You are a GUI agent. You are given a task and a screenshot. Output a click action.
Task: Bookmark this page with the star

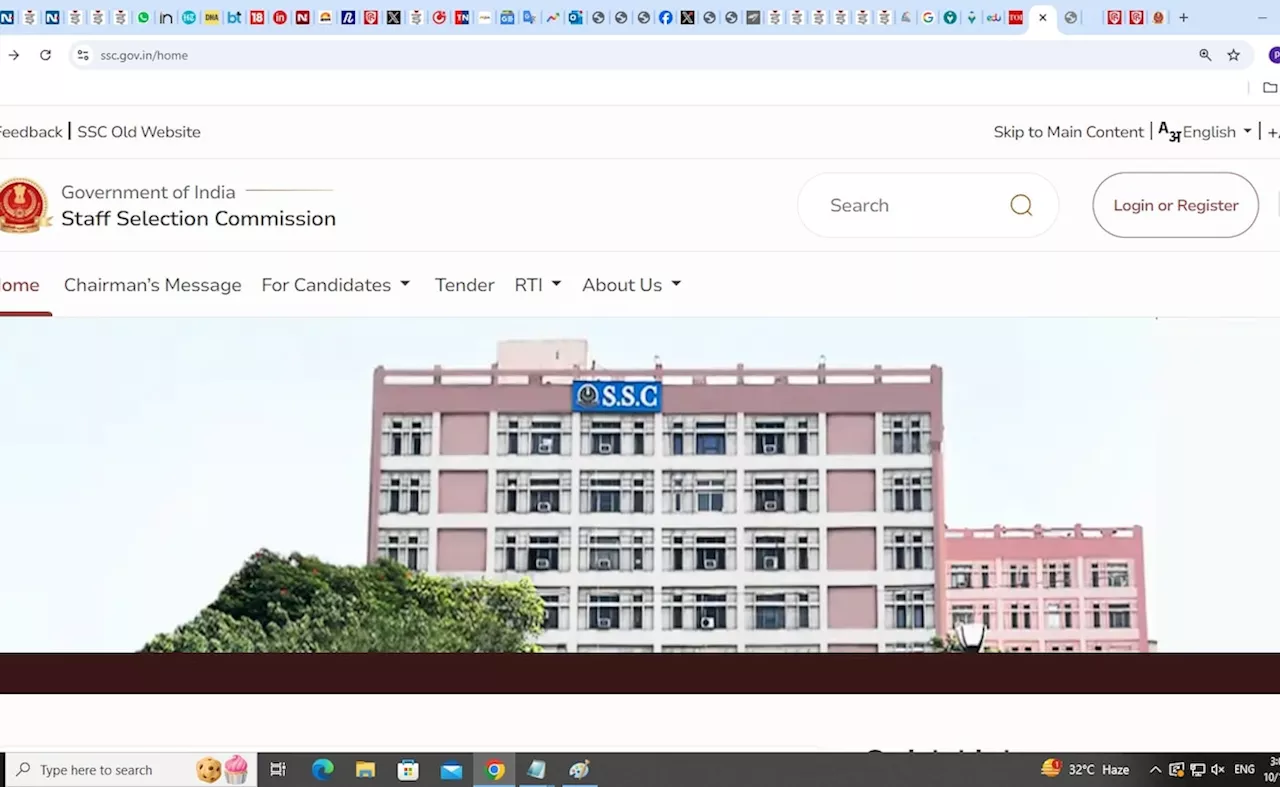pyautogui.click(x=1233, y=55)
